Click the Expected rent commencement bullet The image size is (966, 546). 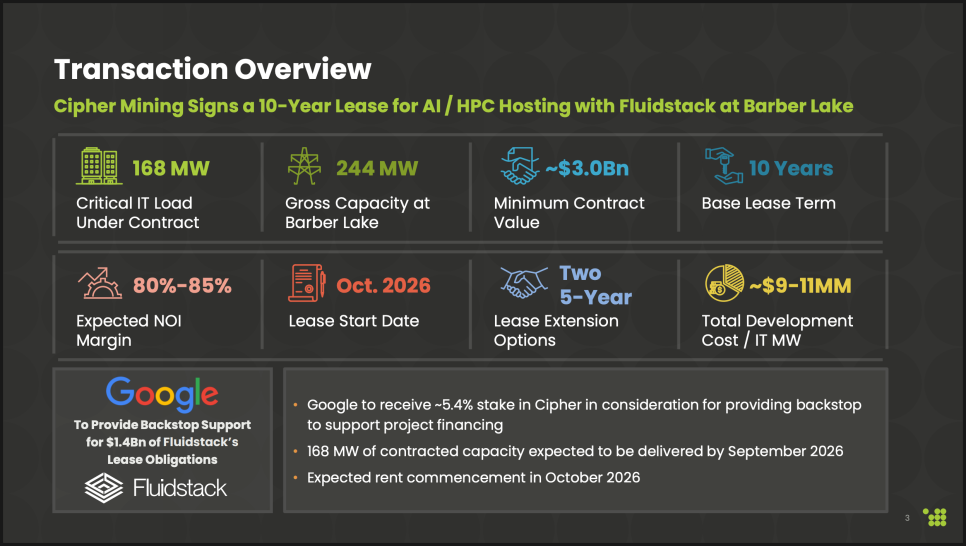pos(473,477)
